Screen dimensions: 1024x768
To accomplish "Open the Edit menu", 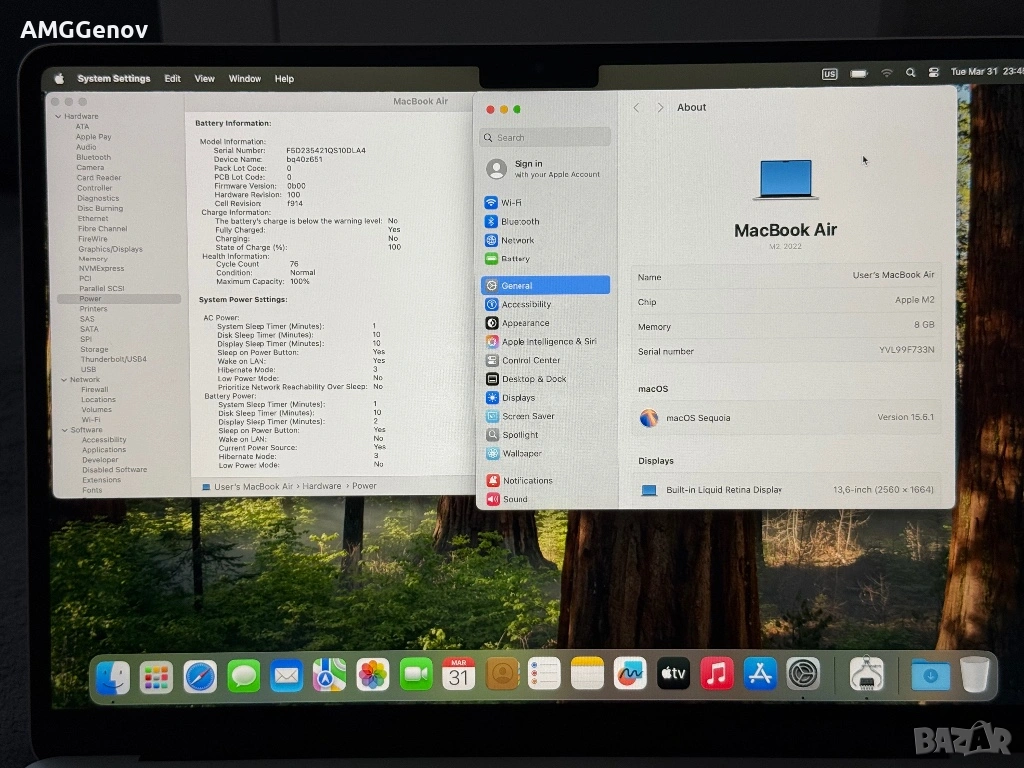I will 173,79.
